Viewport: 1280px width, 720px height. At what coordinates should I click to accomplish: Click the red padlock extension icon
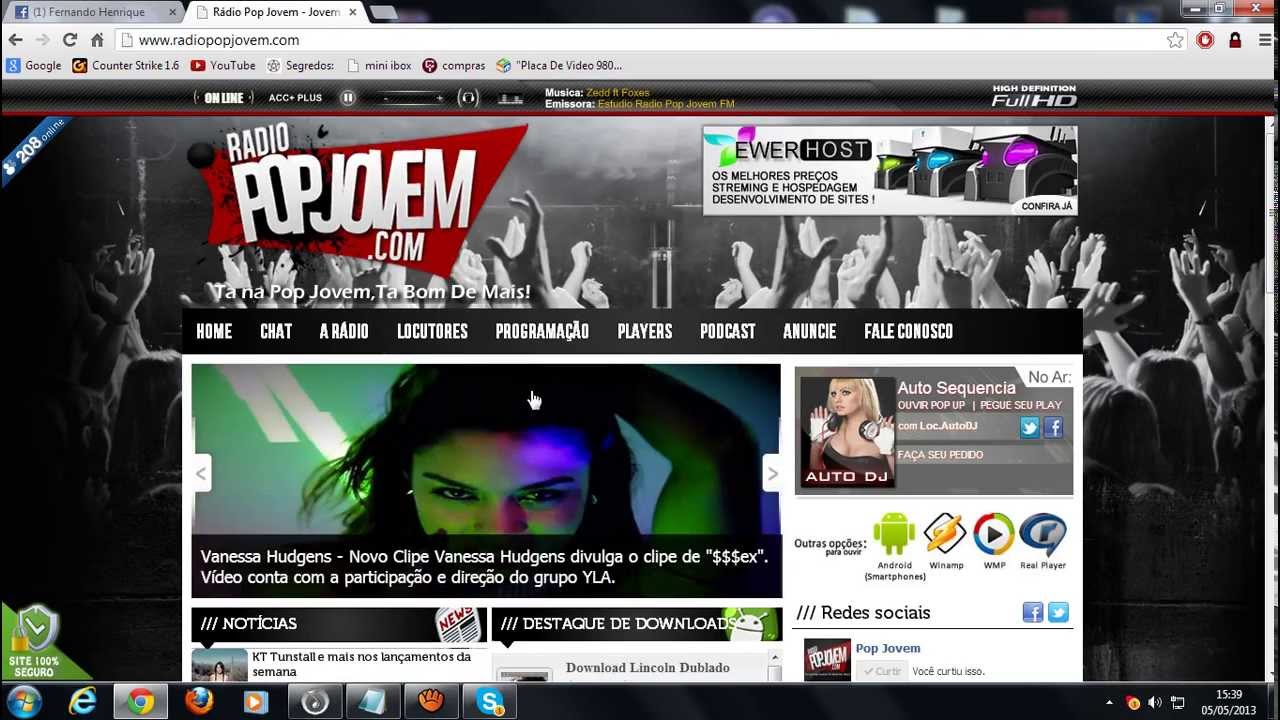[x=1235, y=40]
